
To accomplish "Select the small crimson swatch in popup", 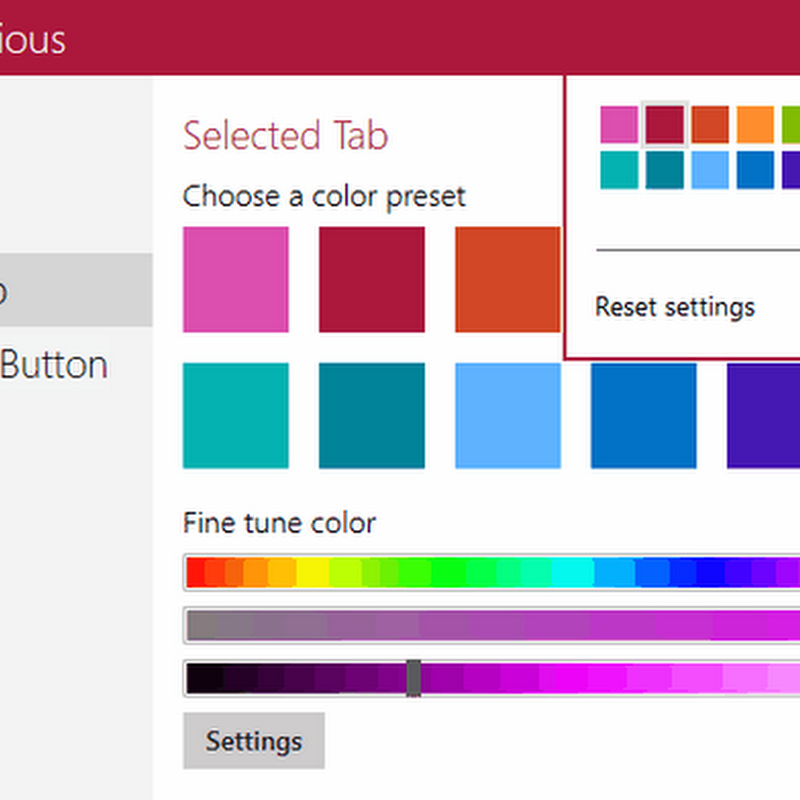I will pos(664,124).
